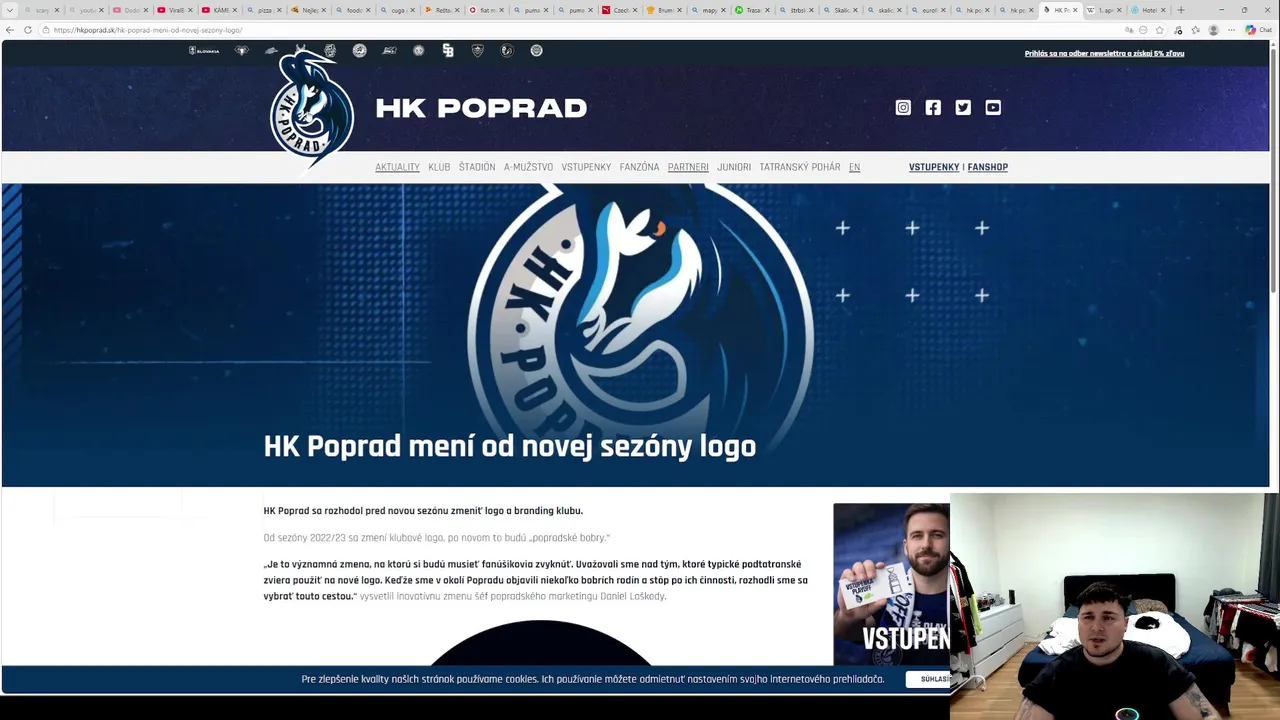The height and width of the screenshot is (720, 1280).
Task: Expand the tab search dropdown chevron
Action: 10,10
